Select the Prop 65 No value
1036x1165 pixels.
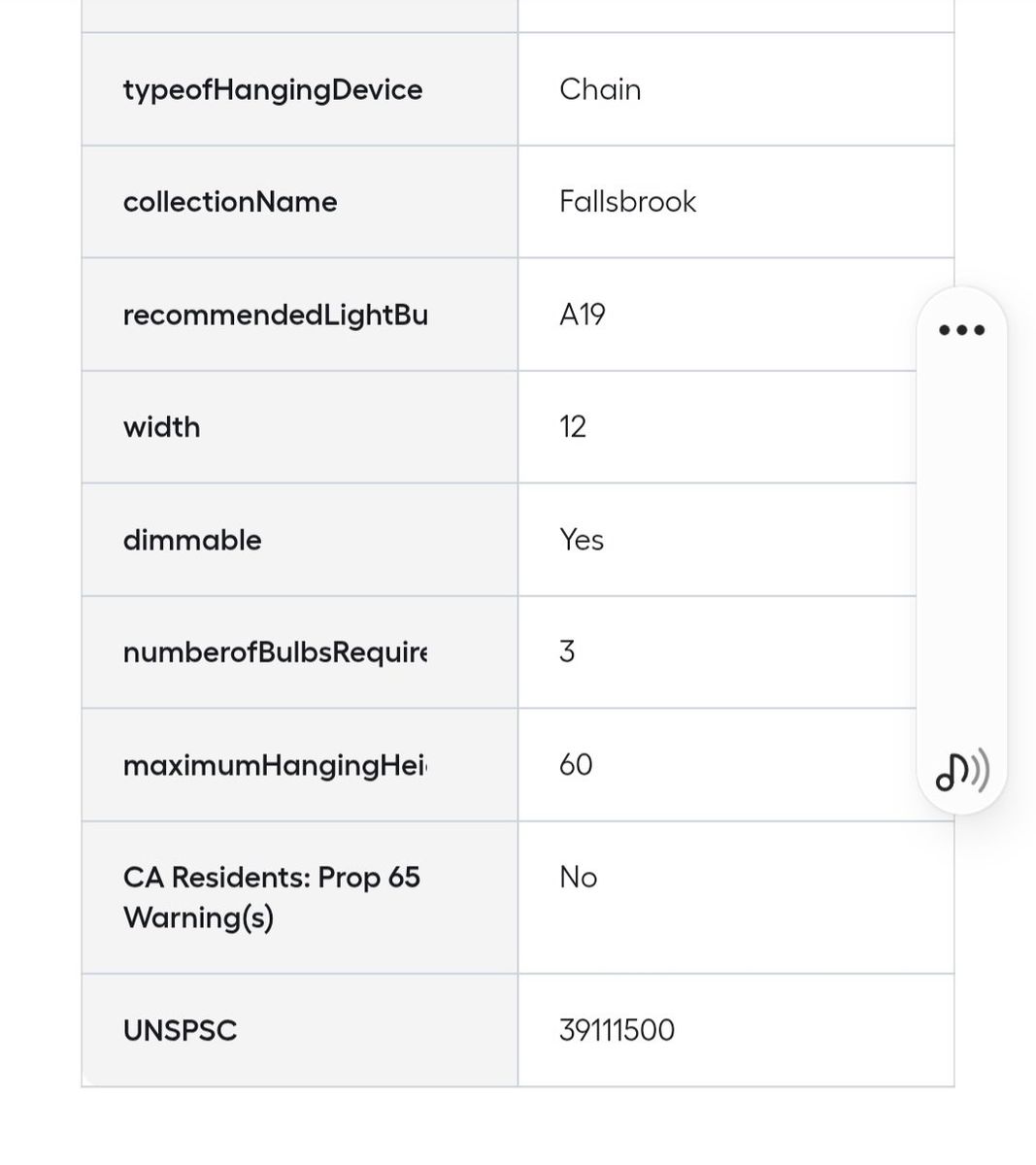coord(578,878)
